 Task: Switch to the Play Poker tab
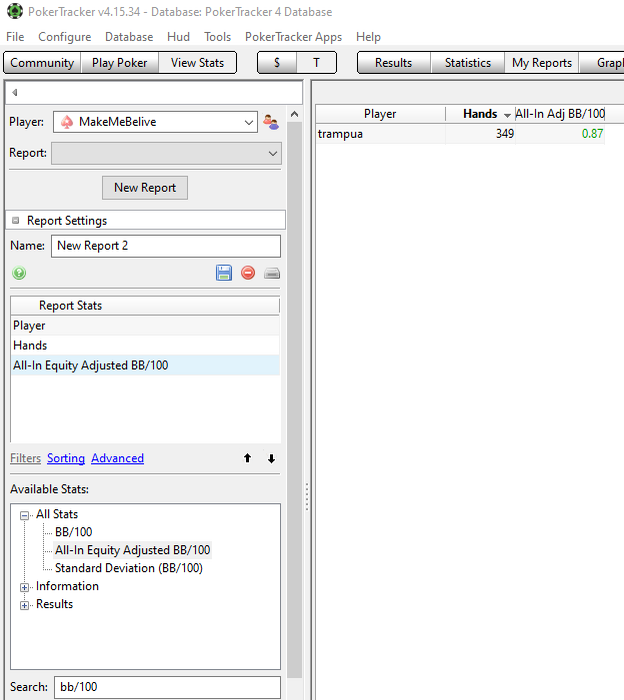(x=120, y=62)
